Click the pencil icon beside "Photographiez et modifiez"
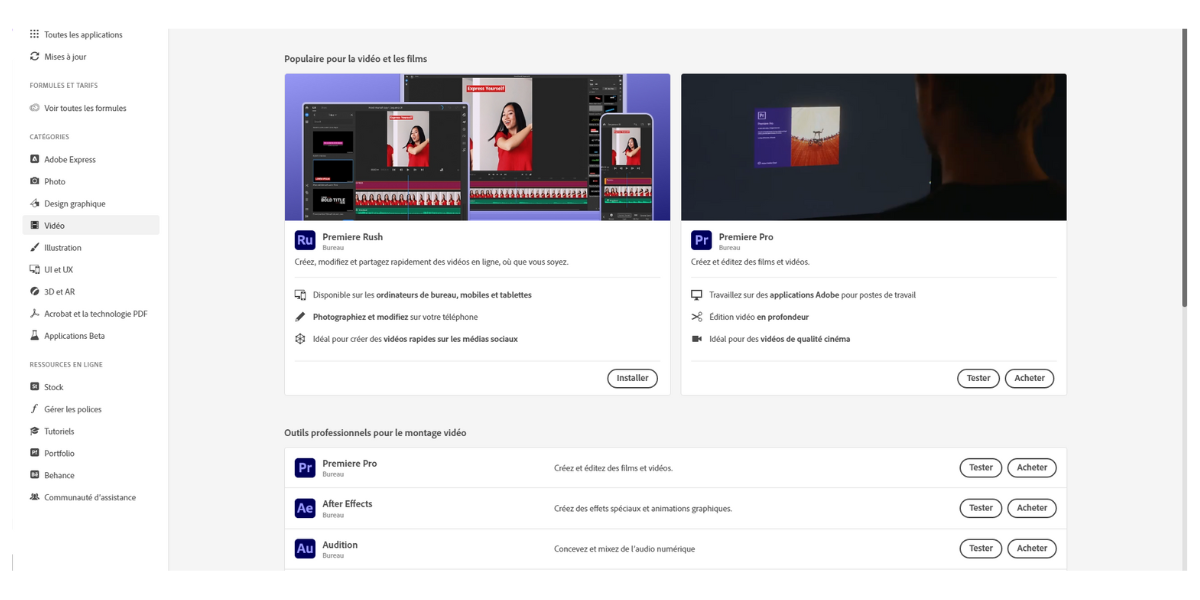This screenshot has height=600, width=1200. pyautogui.click(x=300, y=317)
